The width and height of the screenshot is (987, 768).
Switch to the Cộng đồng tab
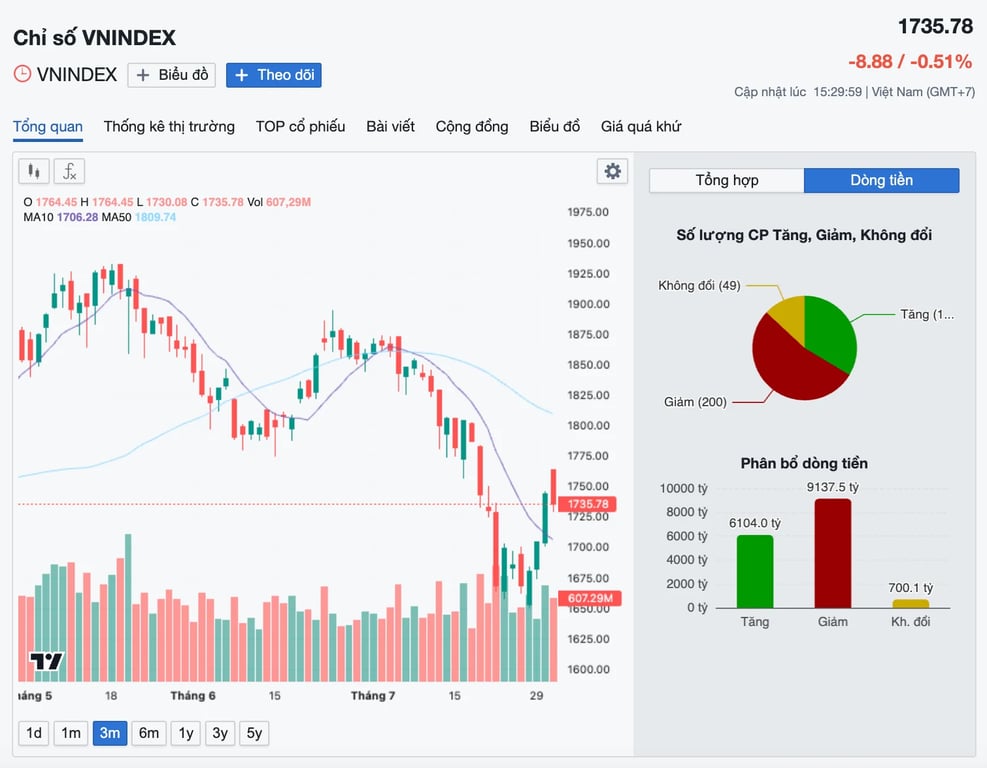click(x=472, y=127)
